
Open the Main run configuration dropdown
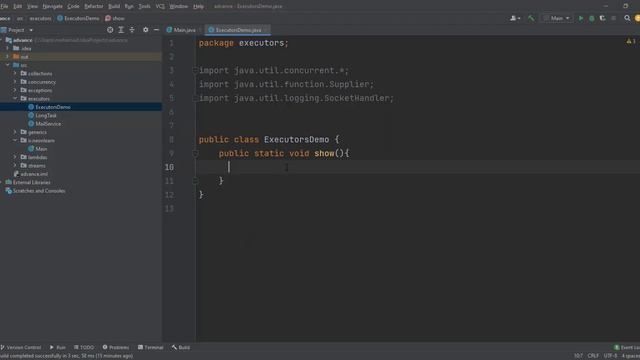(557, 18)
